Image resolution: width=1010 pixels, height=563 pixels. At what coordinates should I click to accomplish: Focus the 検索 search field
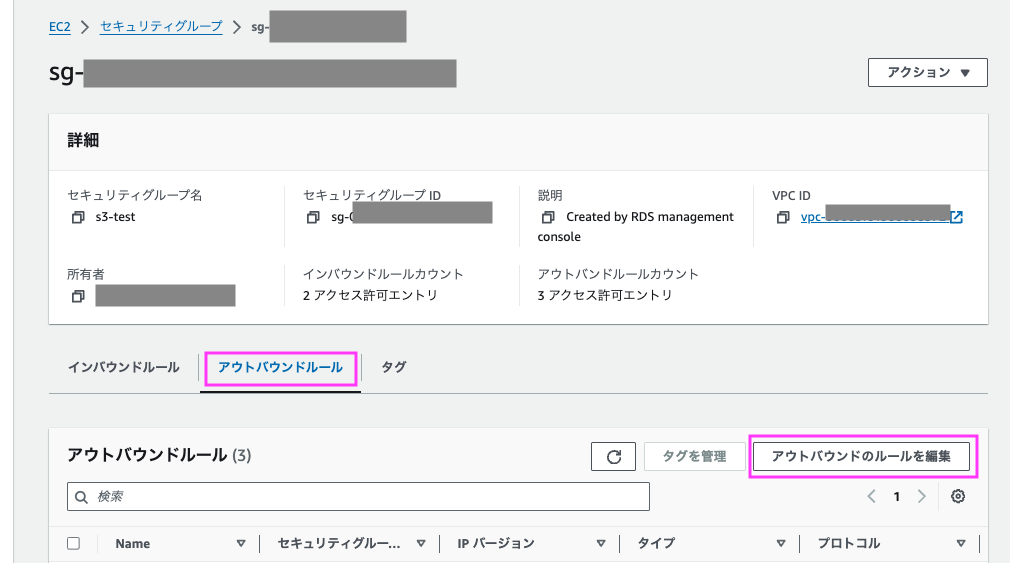pos(358,497)
